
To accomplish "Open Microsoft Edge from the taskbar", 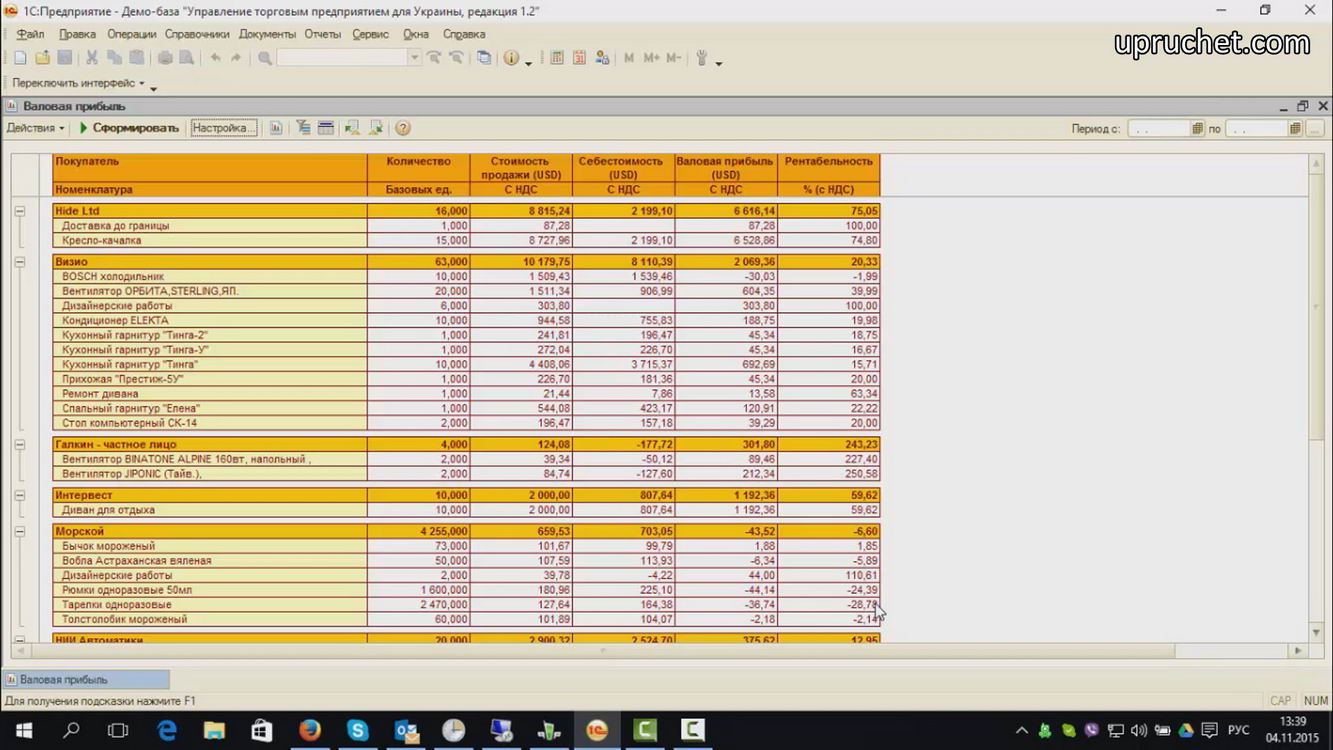I will [166, 731].
